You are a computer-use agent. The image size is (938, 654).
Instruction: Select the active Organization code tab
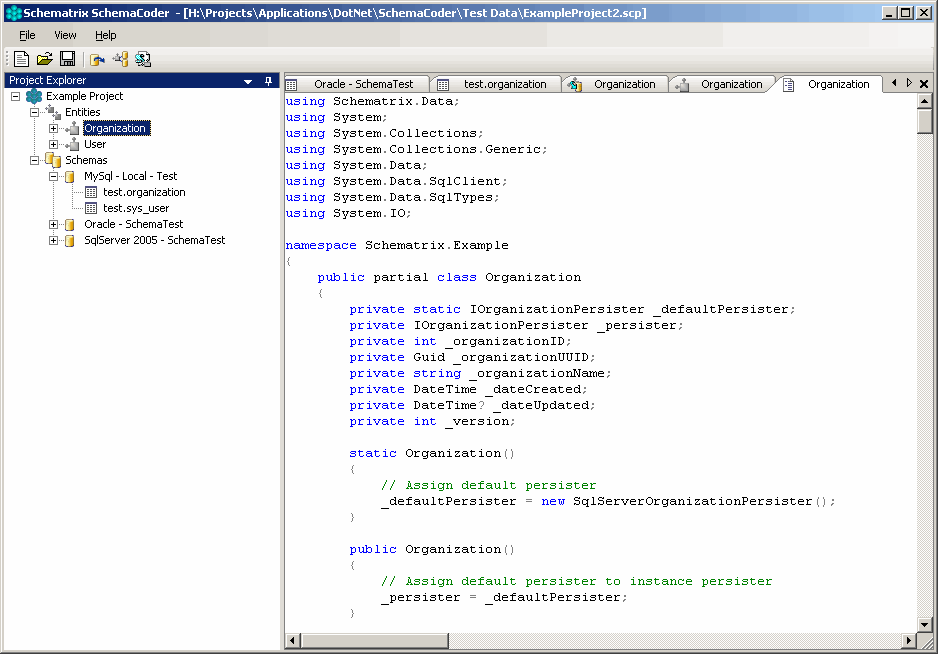[x=832, y=84]
